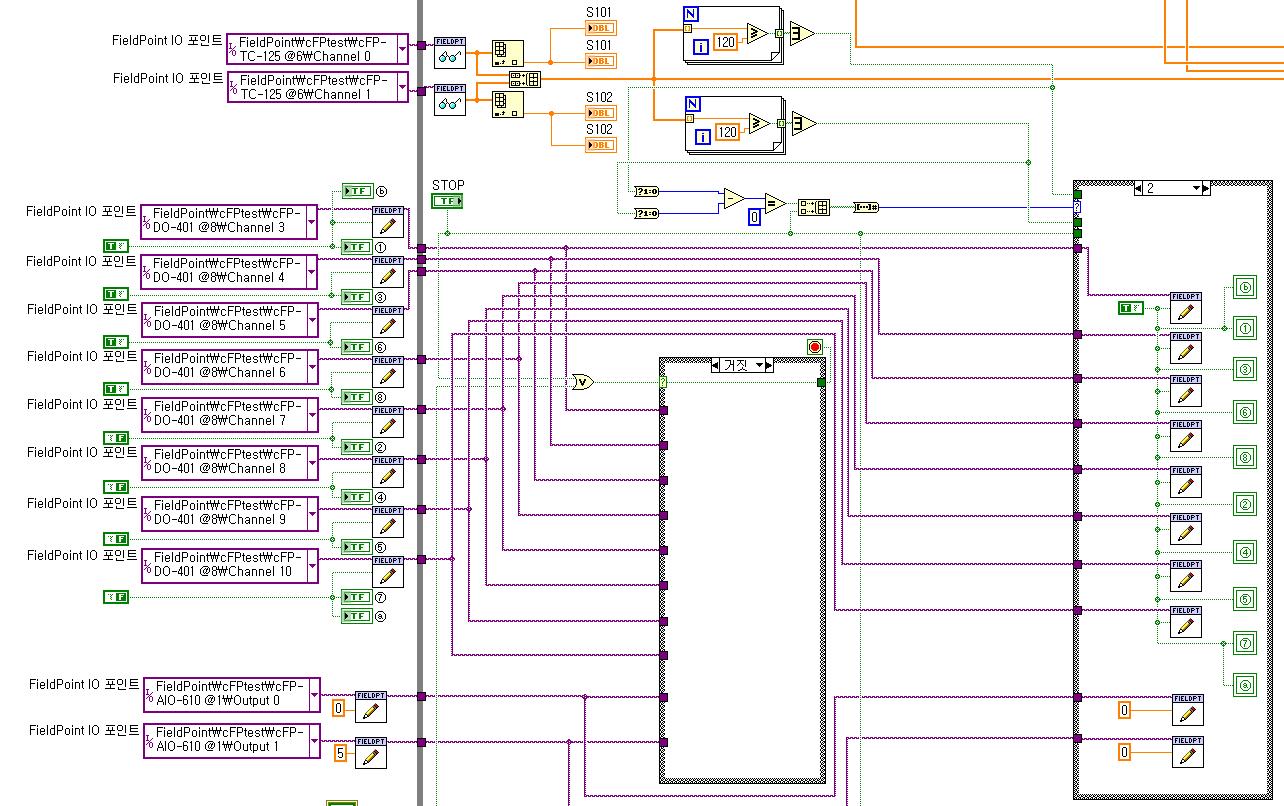Click FieldPoint Write node beside DO-401 Channel 5
Screen dimensions: 1284x806
[x=388, y=321]
